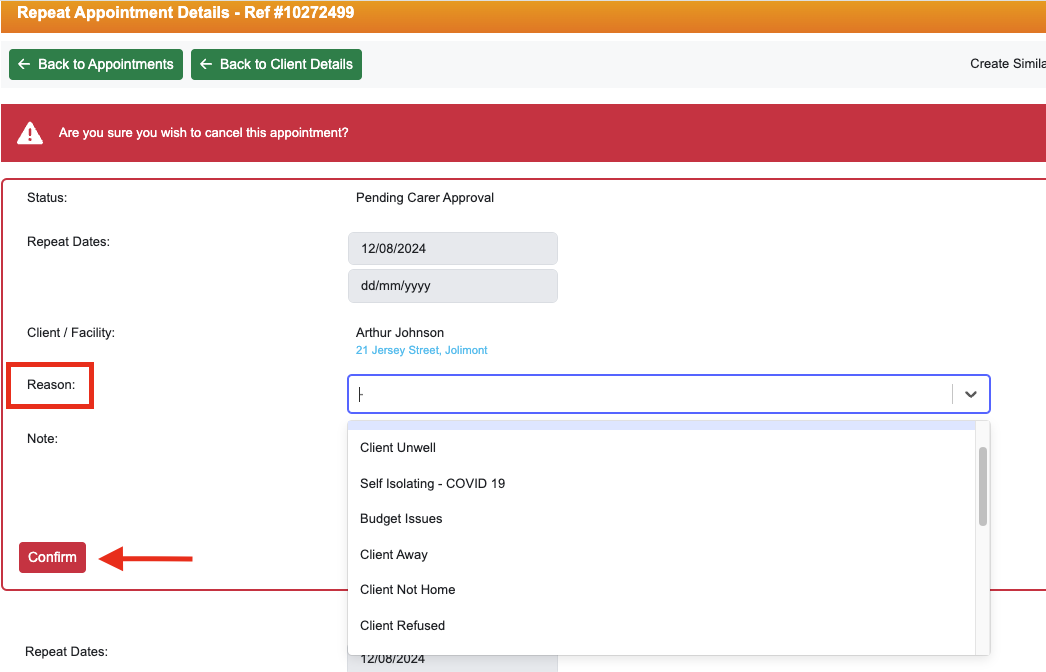The width and height of the screenshot is (1046, 672).
Task: Select Client Away from the dropdown
Action: click(x=393, y=554)
